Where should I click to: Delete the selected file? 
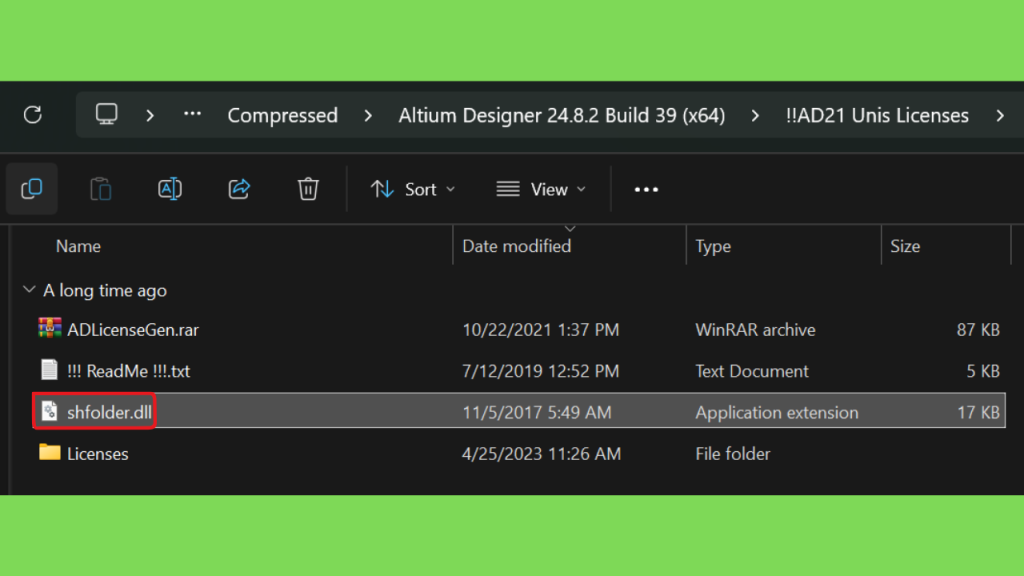(x=308, y=189)
